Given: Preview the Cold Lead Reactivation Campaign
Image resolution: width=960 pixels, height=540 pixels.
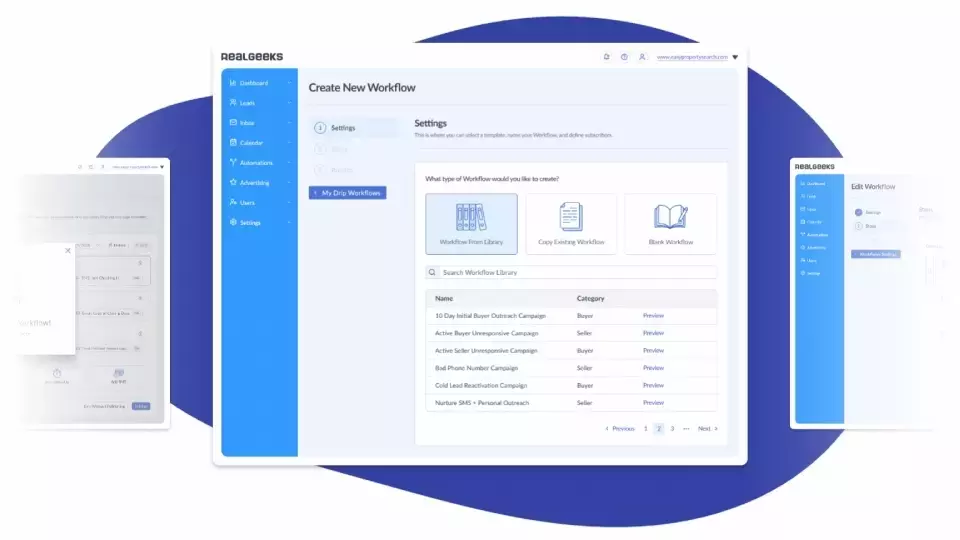Looking at the screenshot, I should (653, 385).
